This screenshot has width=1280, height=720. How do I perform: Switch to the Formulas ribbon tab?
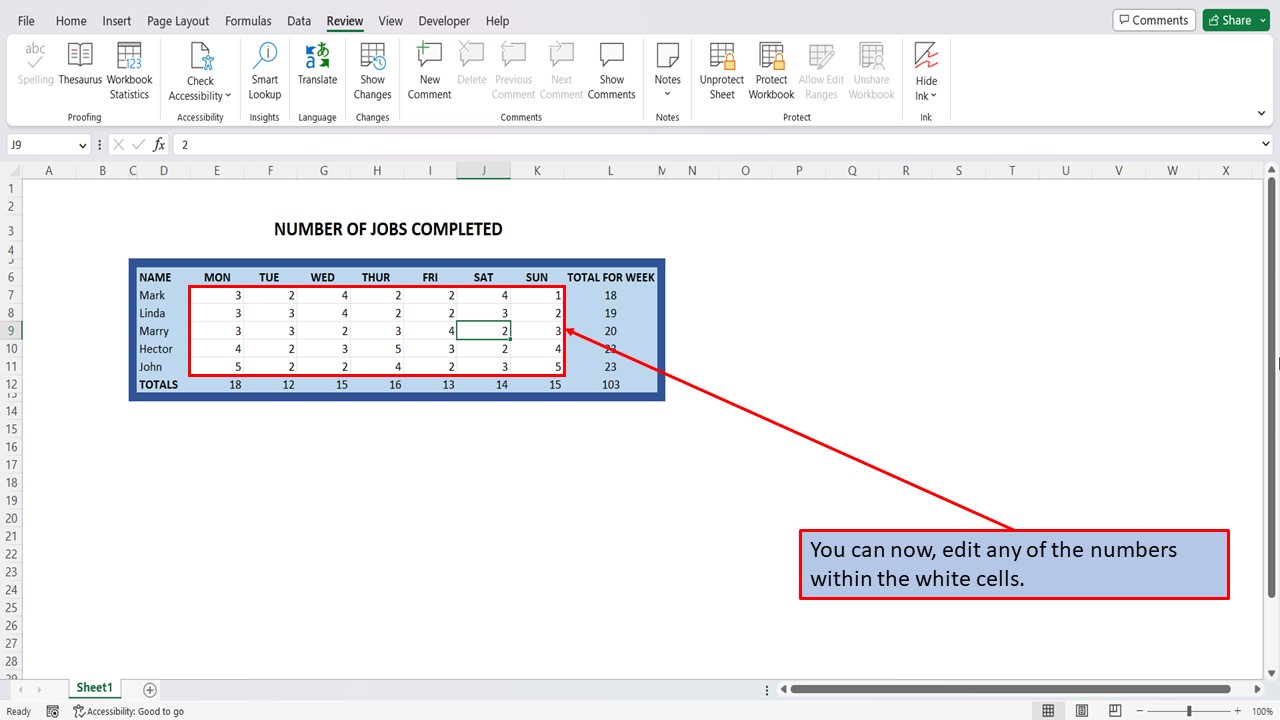(x=248, y=20)
